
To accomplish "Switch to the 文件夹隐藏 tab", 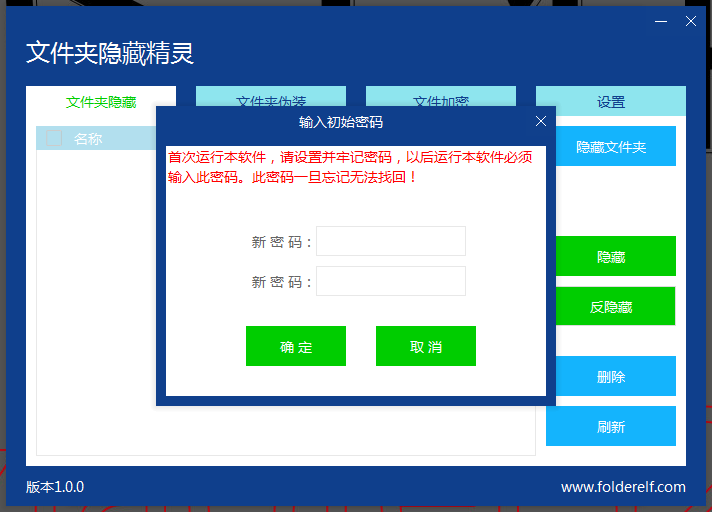I will coord(101,101).
